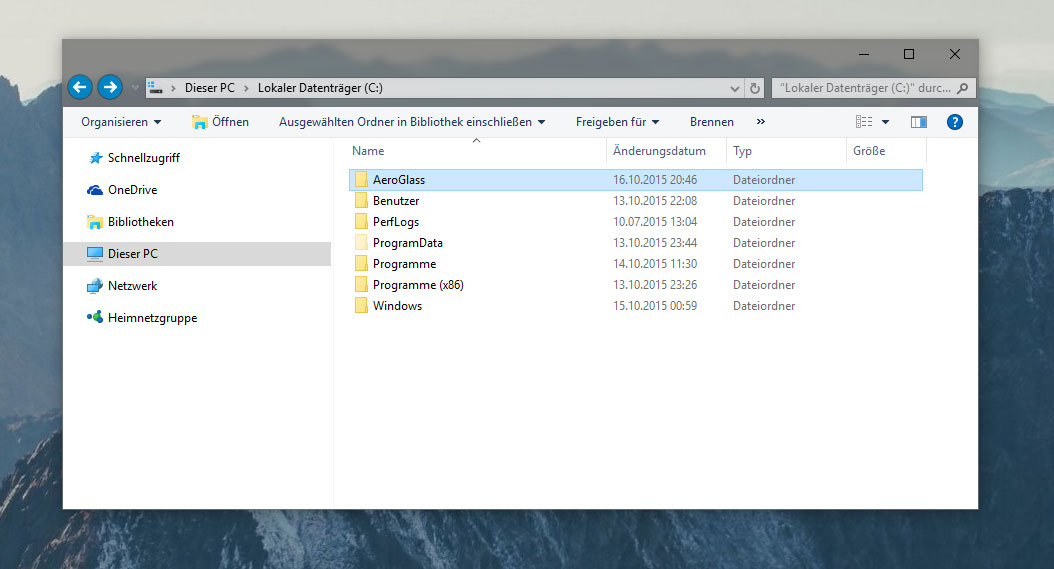Viewport: 1054px width, 569px height.
Task: Select the ProgramData folder name
Action: 407,243
